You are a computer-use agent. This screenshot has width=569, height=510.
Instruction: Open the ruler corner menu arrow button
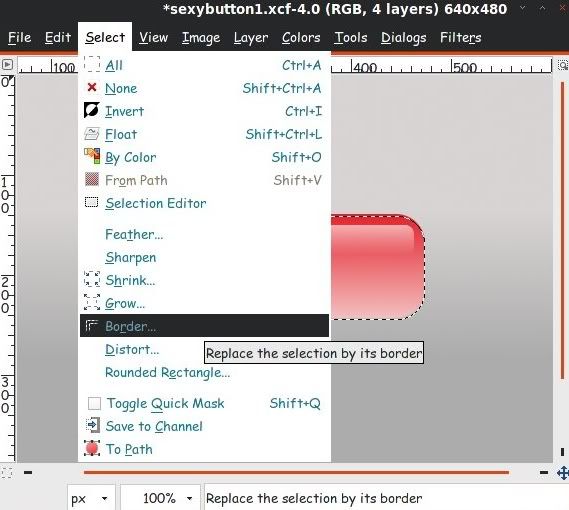tap(7, 65)
